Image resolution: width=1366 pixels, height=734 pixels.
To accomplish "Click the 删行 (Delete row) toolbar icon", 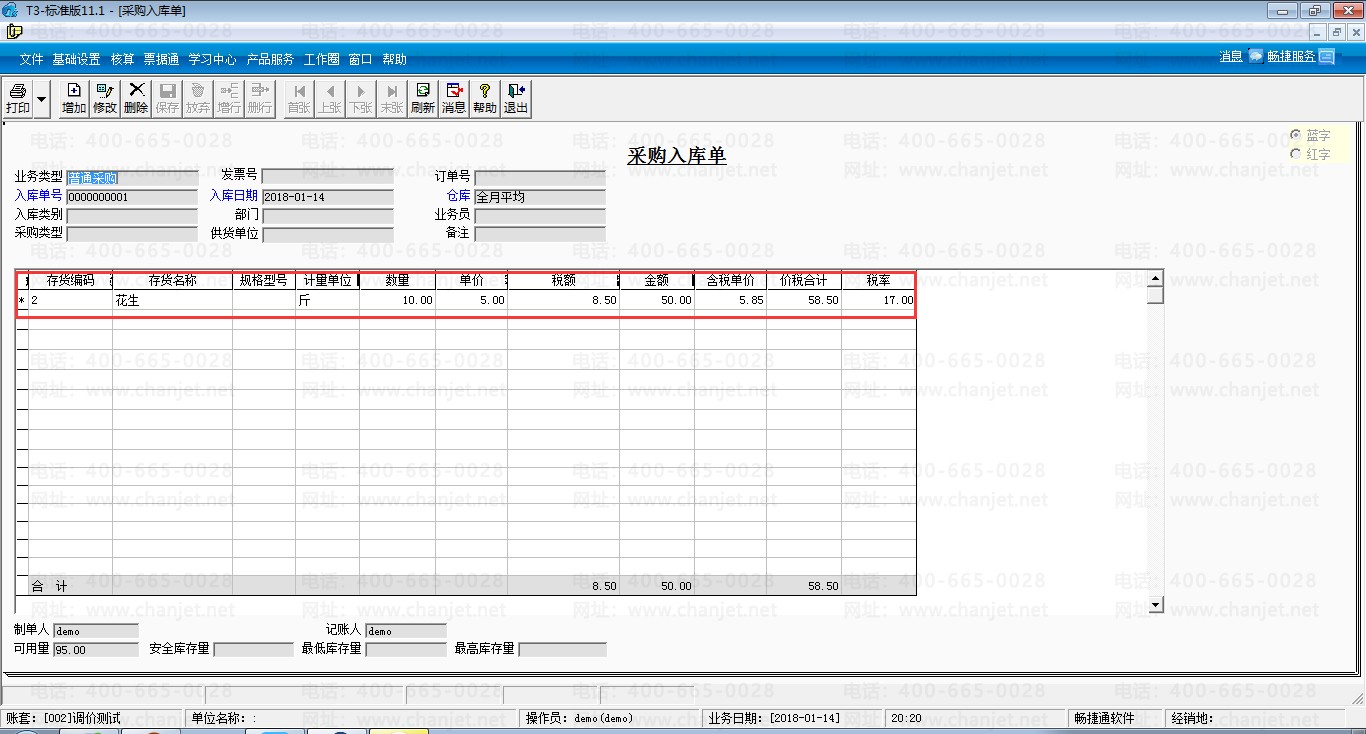I will click(260, 98).
